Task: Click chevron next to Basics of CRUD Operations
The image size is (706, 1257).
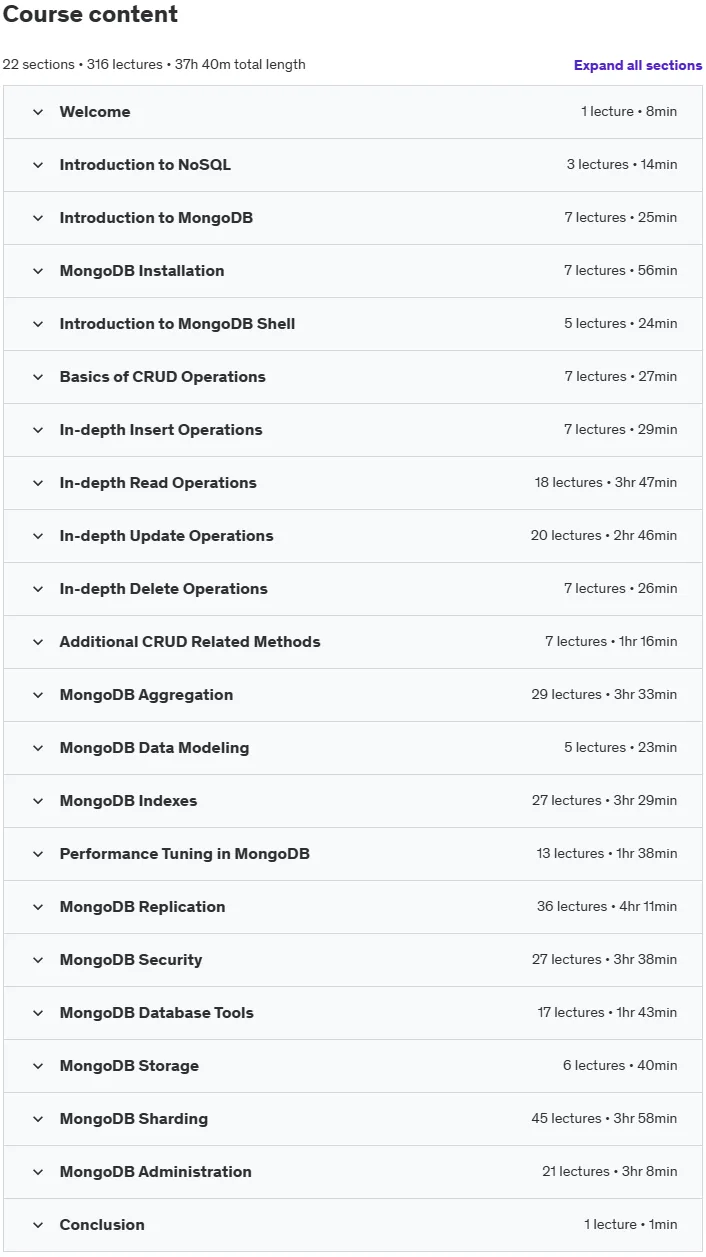Action: tap(38, 377)
